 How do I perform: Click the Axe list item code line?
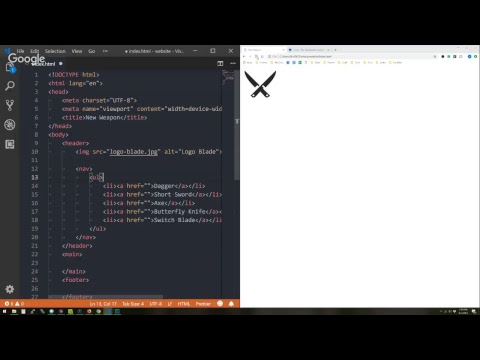pos(149,203)
